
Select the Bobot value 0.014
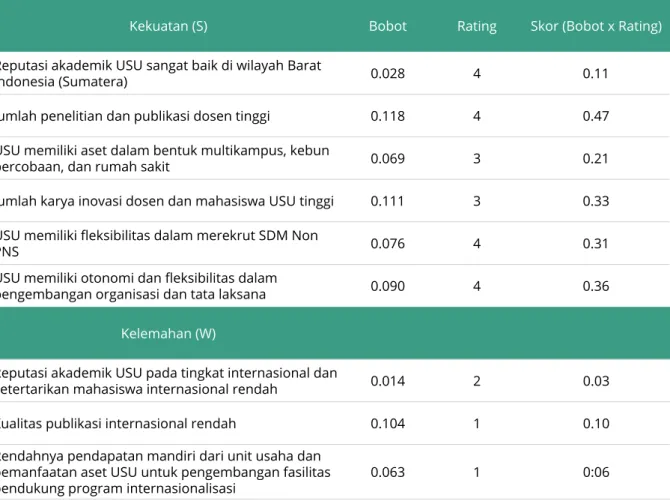388,381
